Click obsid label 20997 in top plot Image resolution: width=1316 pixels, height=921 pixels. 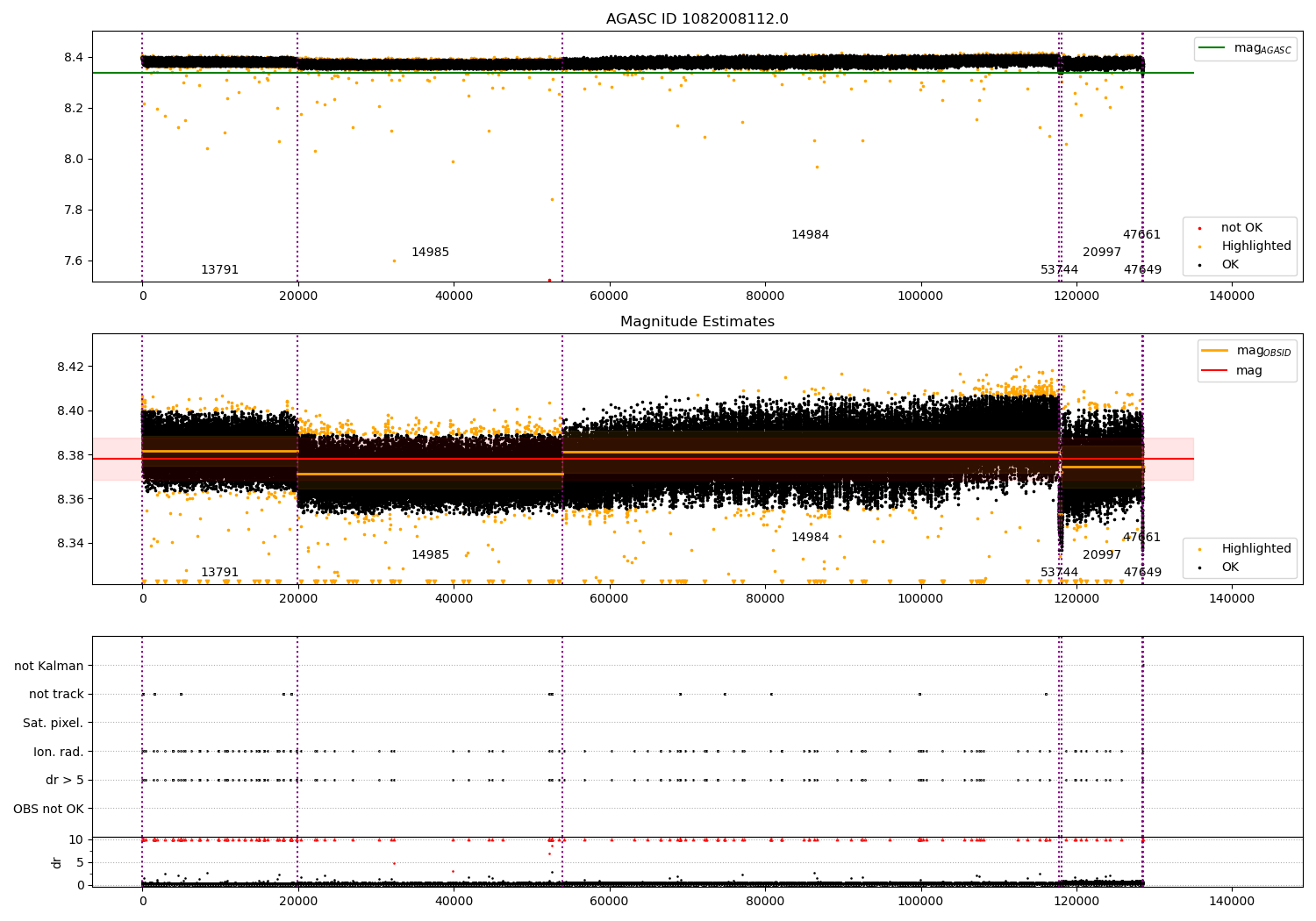(x=1102, y=253)
